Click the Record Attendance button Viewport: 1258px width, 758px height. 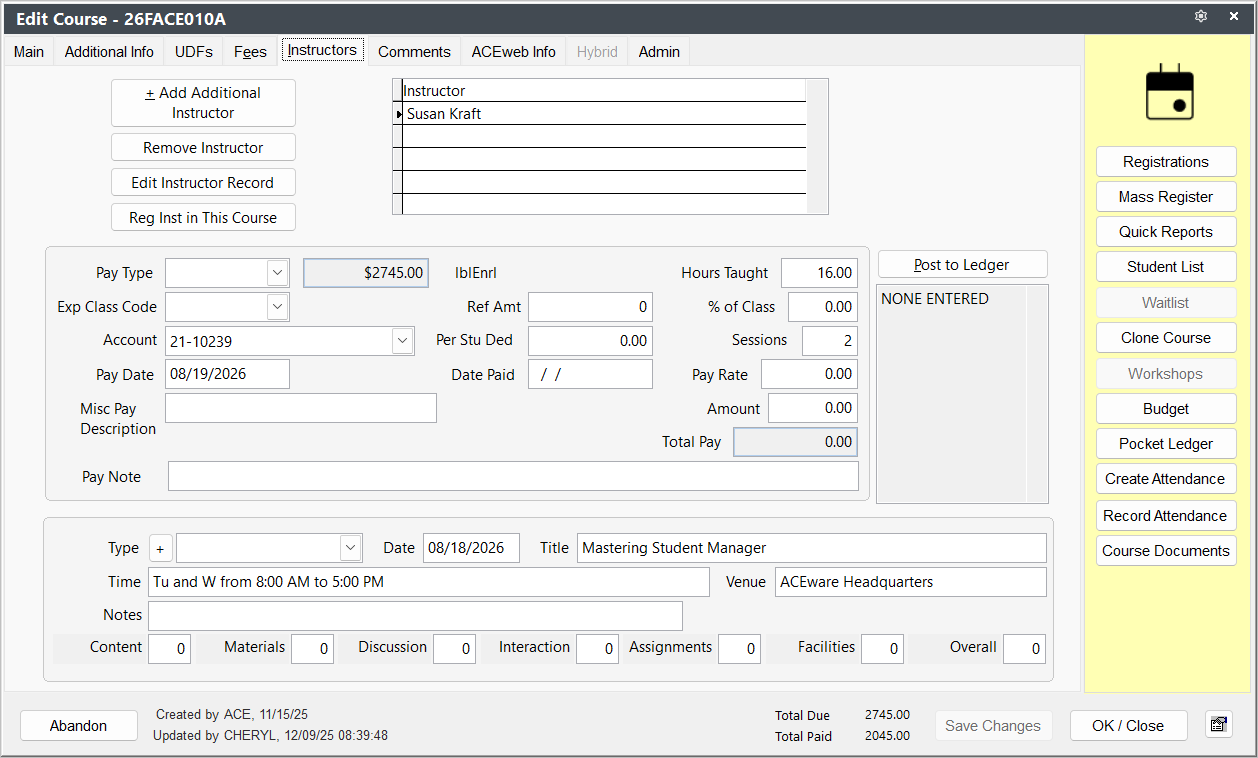click(x=1166, y=516)
